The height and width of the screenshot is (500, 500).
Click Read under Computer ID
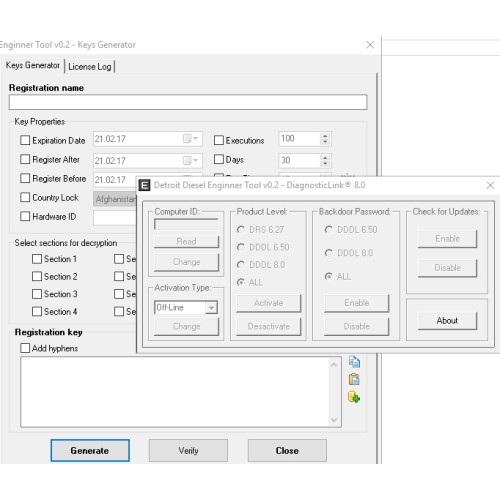pos(186,241)
